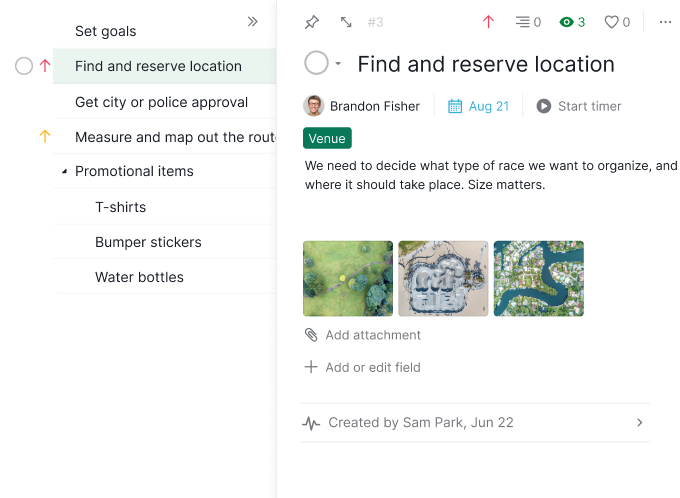Open the status dropdown arrow beside title
Image resolution: width=680 pixels, height=498 pixels.
pos(338,64)
